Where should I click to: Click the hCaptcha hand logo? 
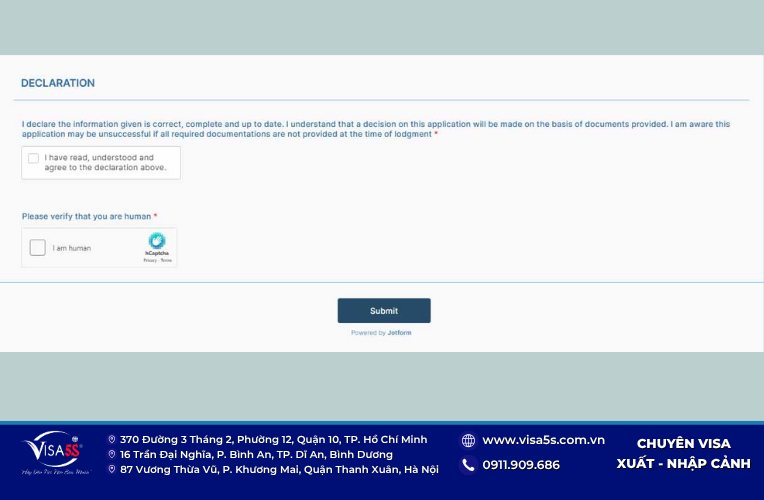tap(157, 241)
